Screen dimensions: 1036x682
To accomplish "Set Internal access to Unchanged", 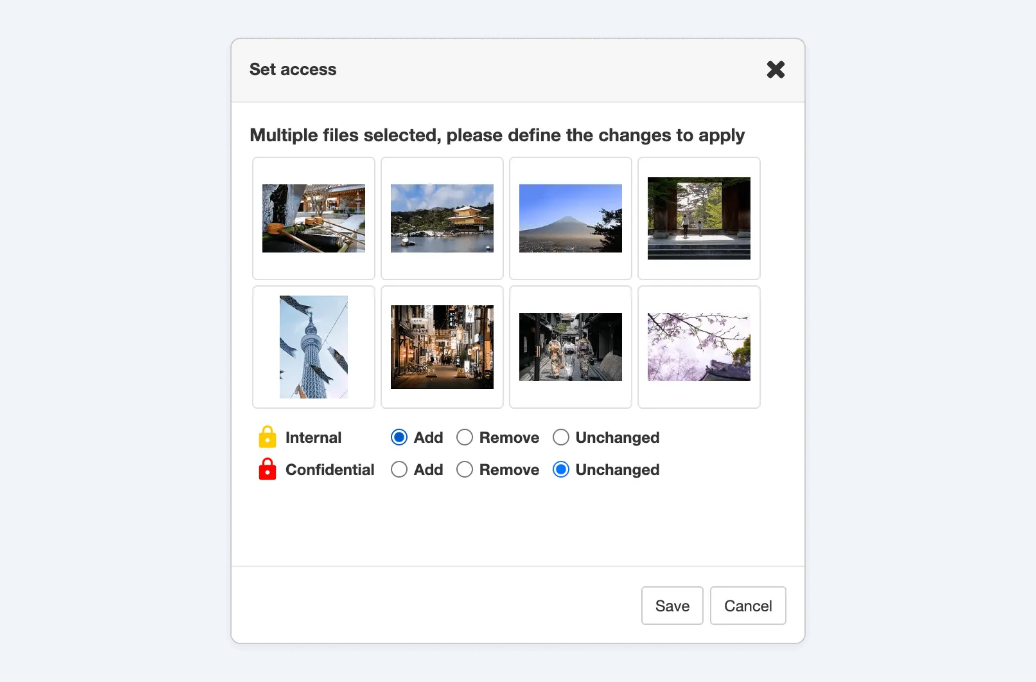I will 561,437.
